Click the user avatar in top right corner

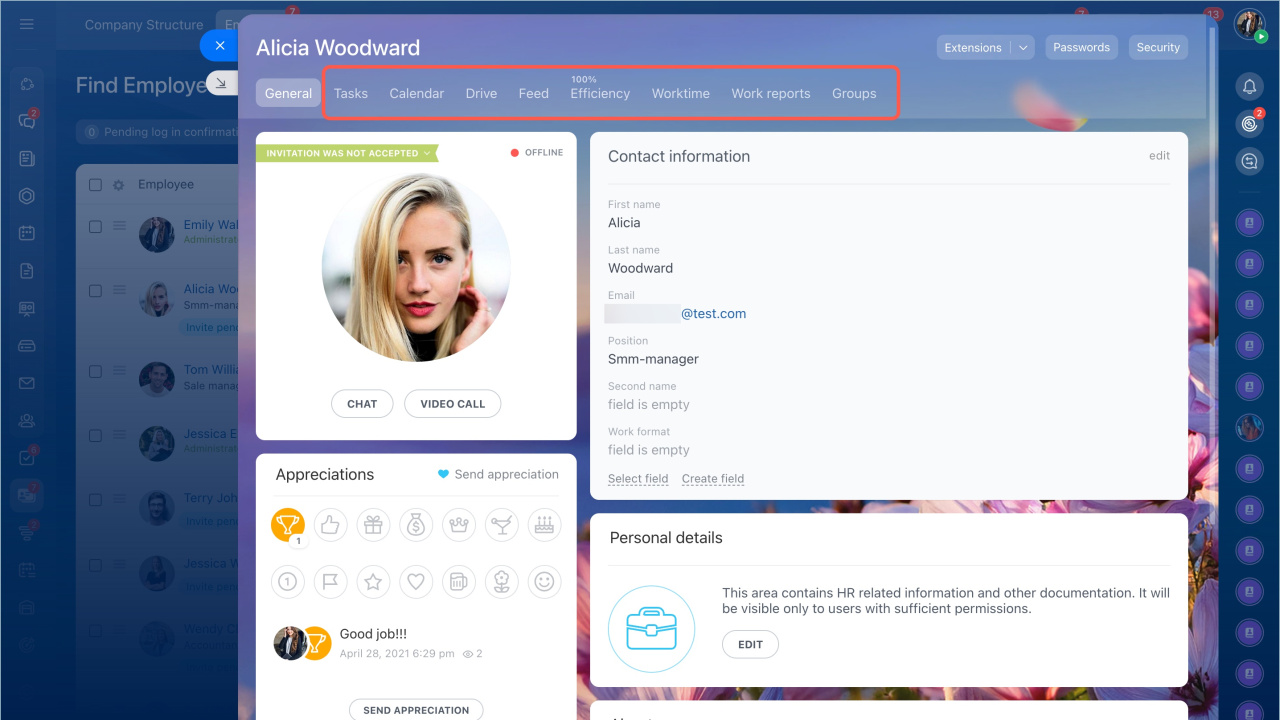[x=1250, y=25]
